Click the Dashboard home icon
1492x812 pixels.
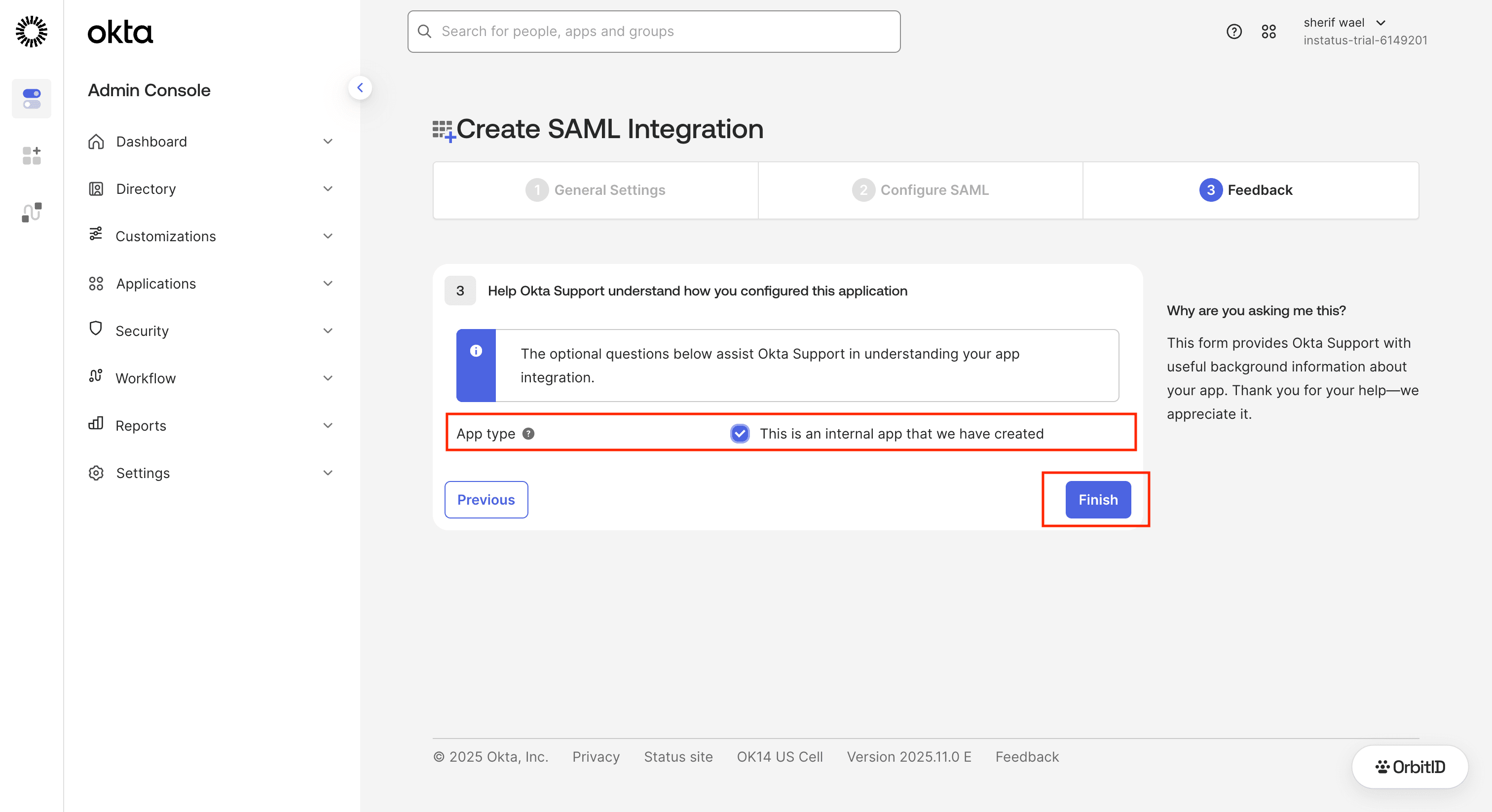coord(96,141)
